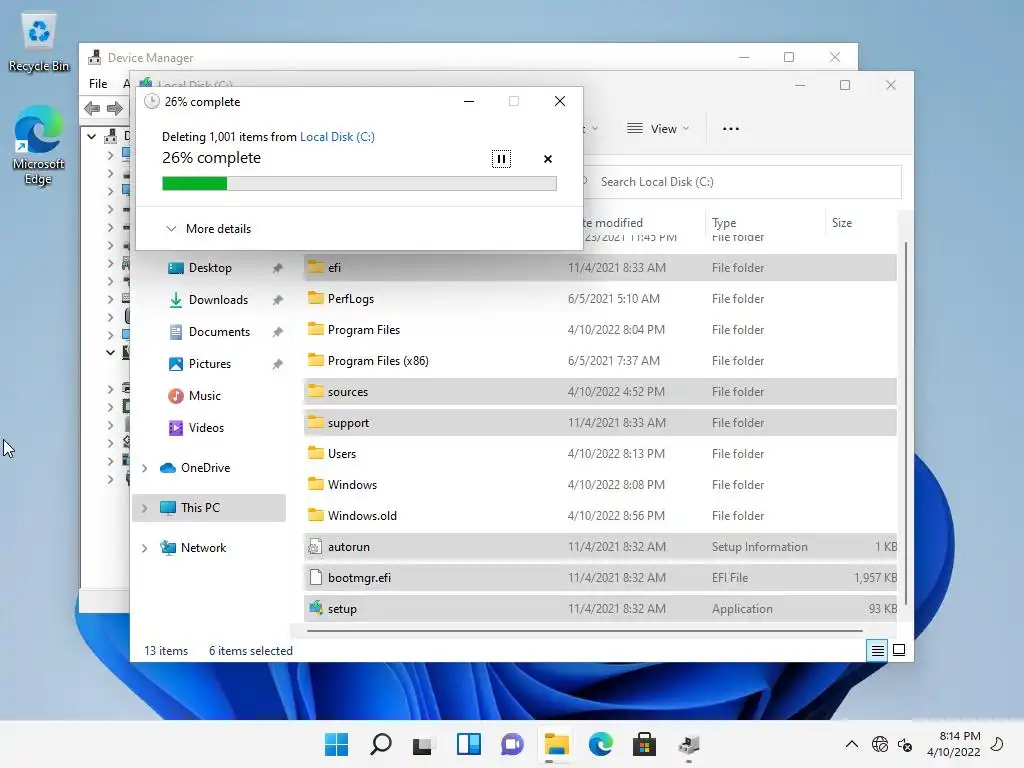Open File menu in Device Manager
This screenshot has height=768, width=1024.
[98, 84]
